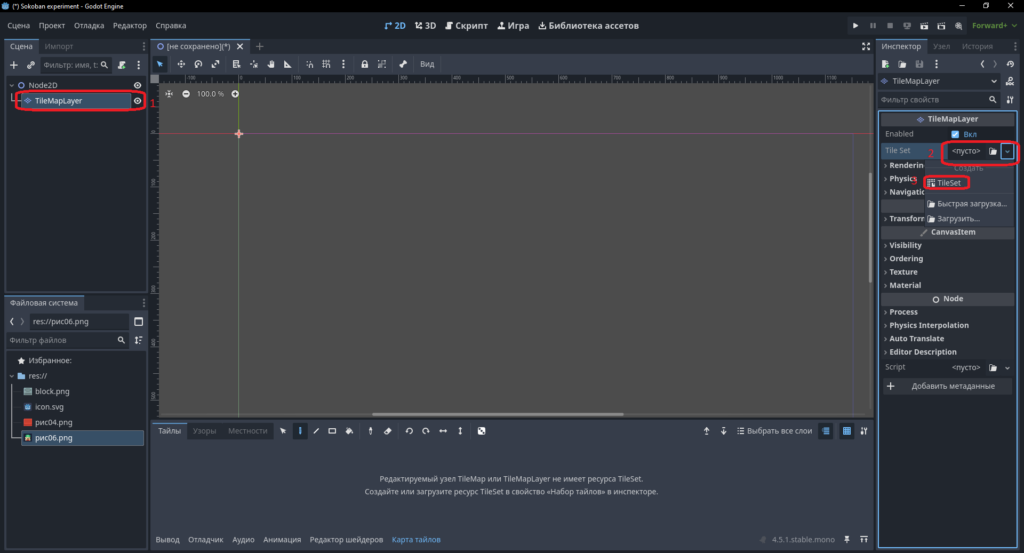Toggle FileSystem split mode button
Image resolution: width=1024 pixels, height=553 pixels.
[x=138, y=321]
